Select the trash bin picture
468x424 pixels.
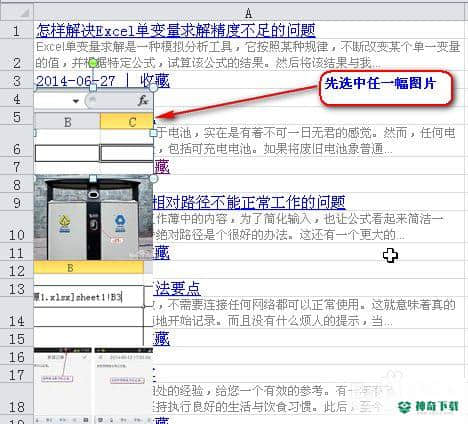[93, 218]
